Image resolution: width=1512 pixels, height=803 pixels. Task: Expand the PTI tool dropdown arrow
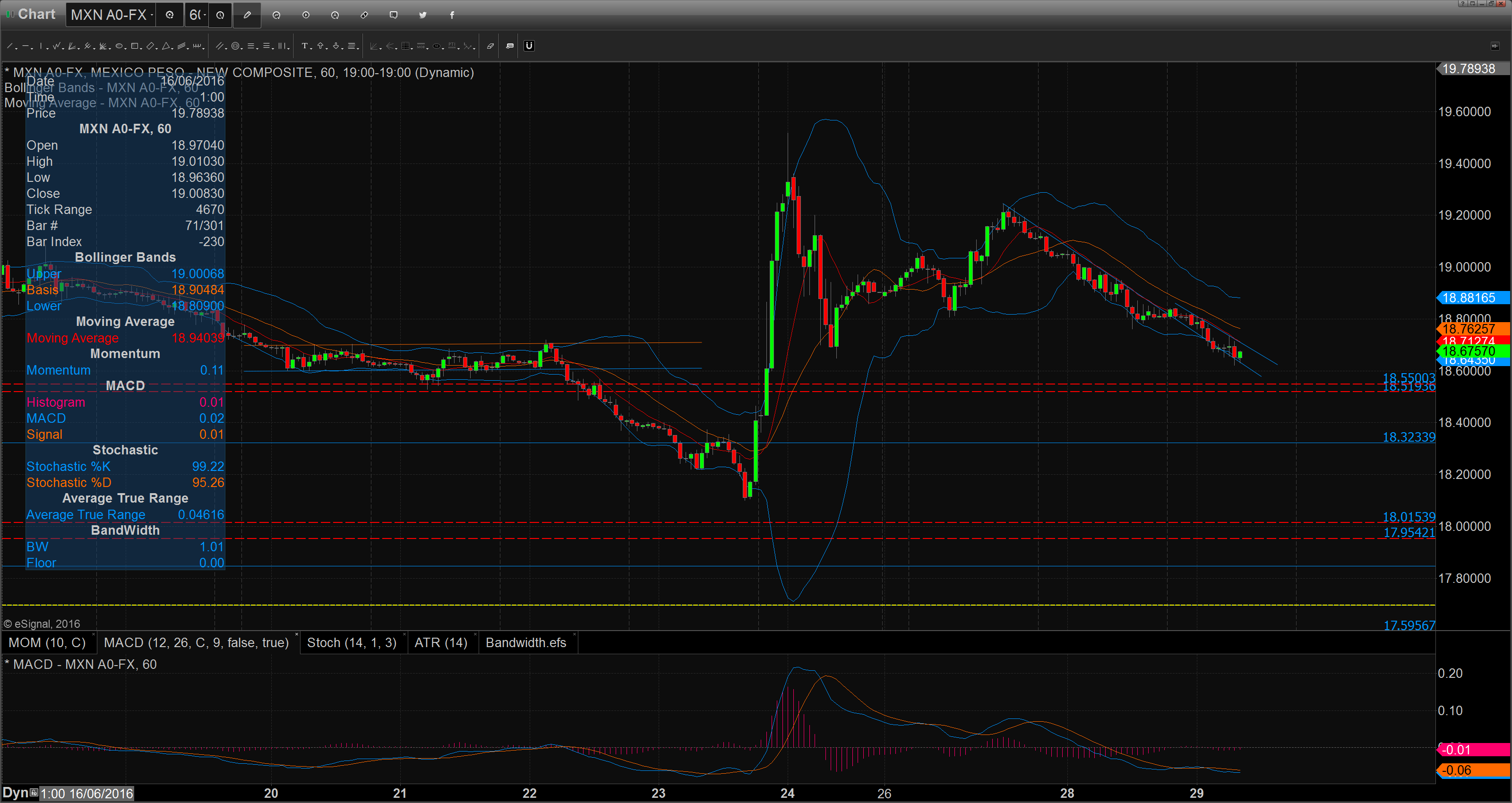pyautogui.click(x=459, y=49)
